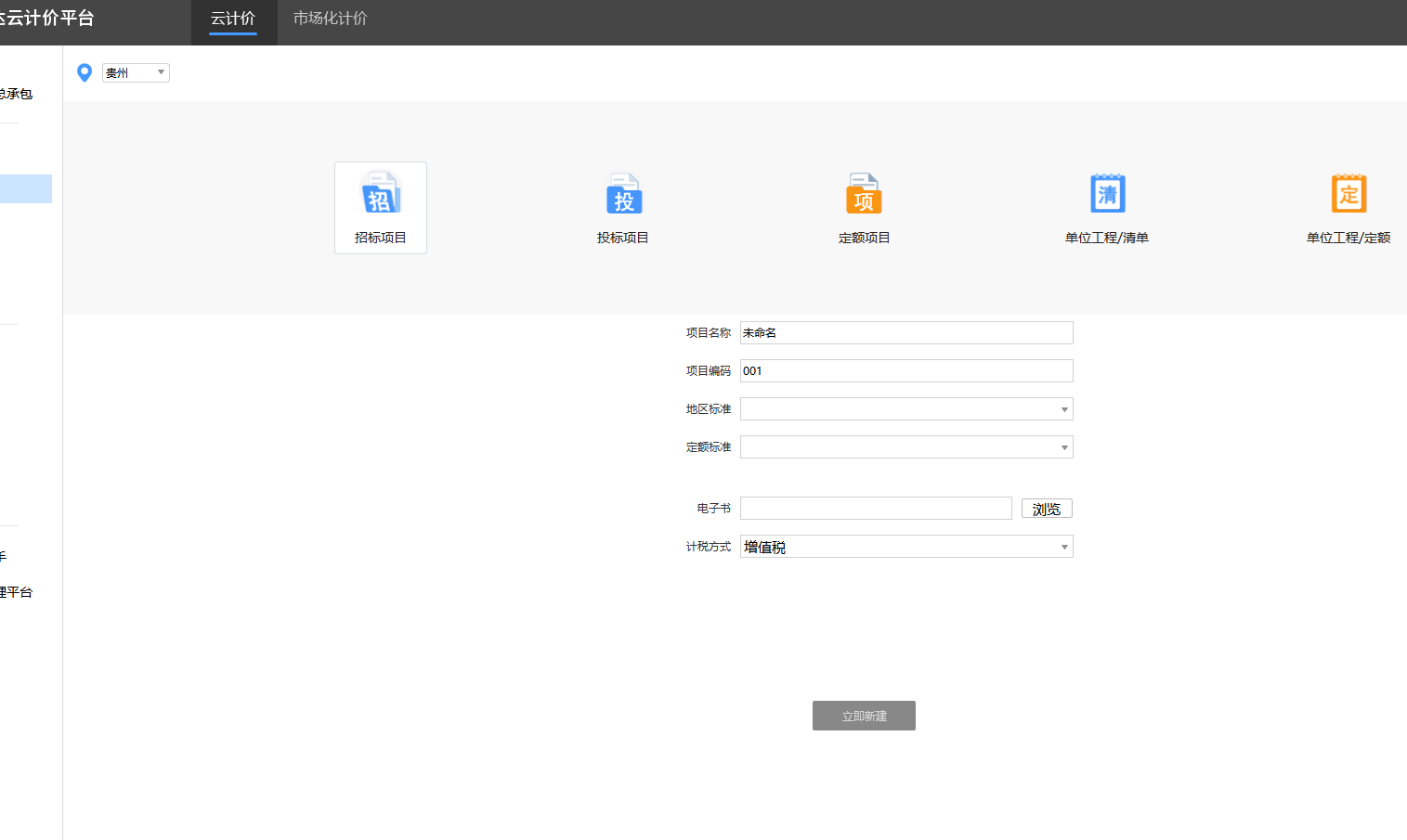
Task: Click the 立即新建 button
Action: tap(864, 716)
